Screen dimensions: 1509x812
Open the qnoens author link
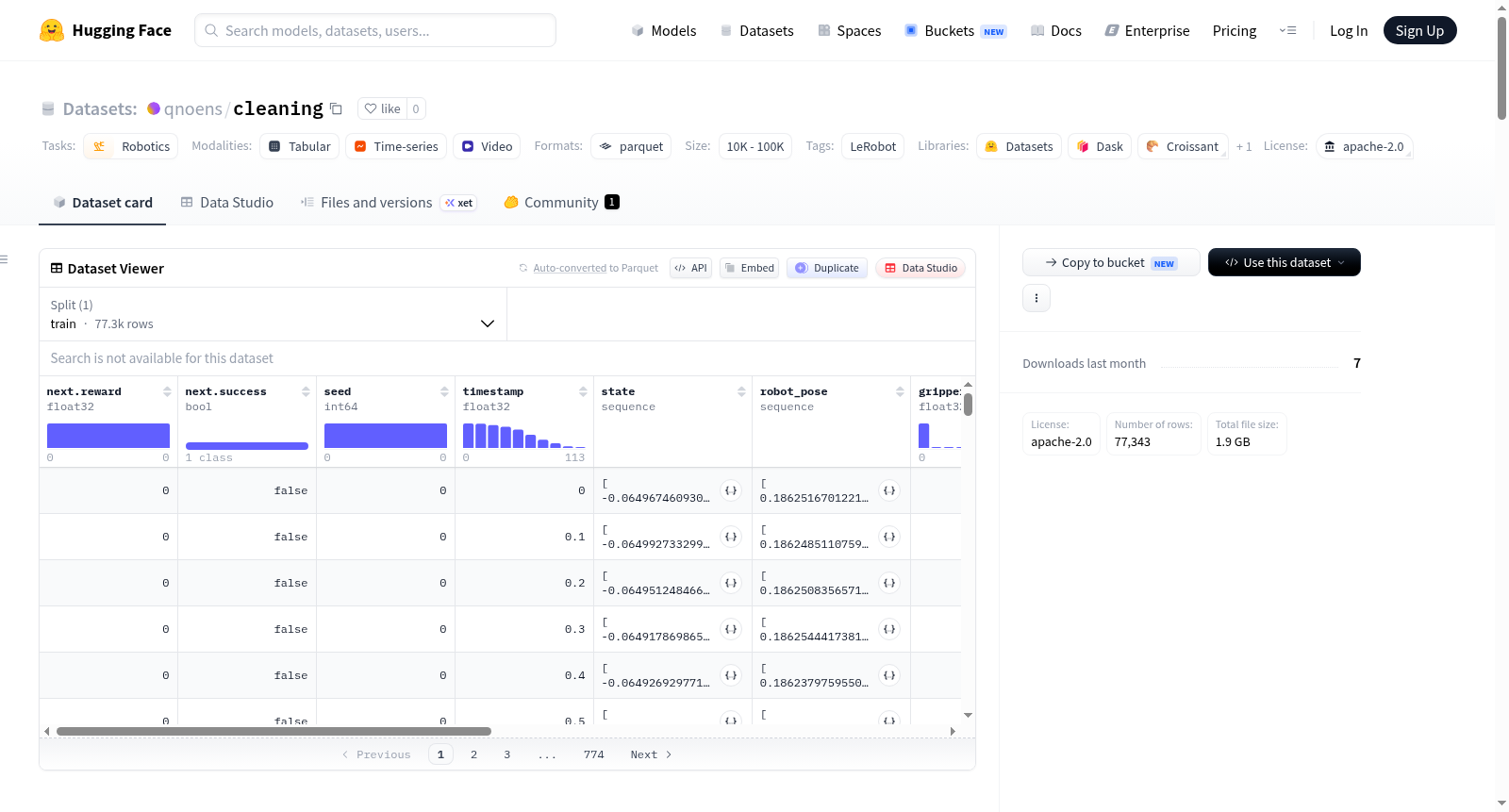193,108
